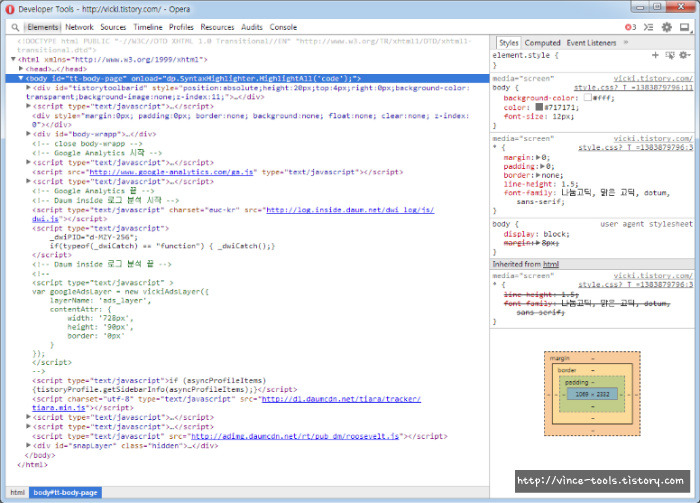The height and width of the screenshot is (503, 700).
Task: Expand the border shorthand property
Action: tap(538, 175)
